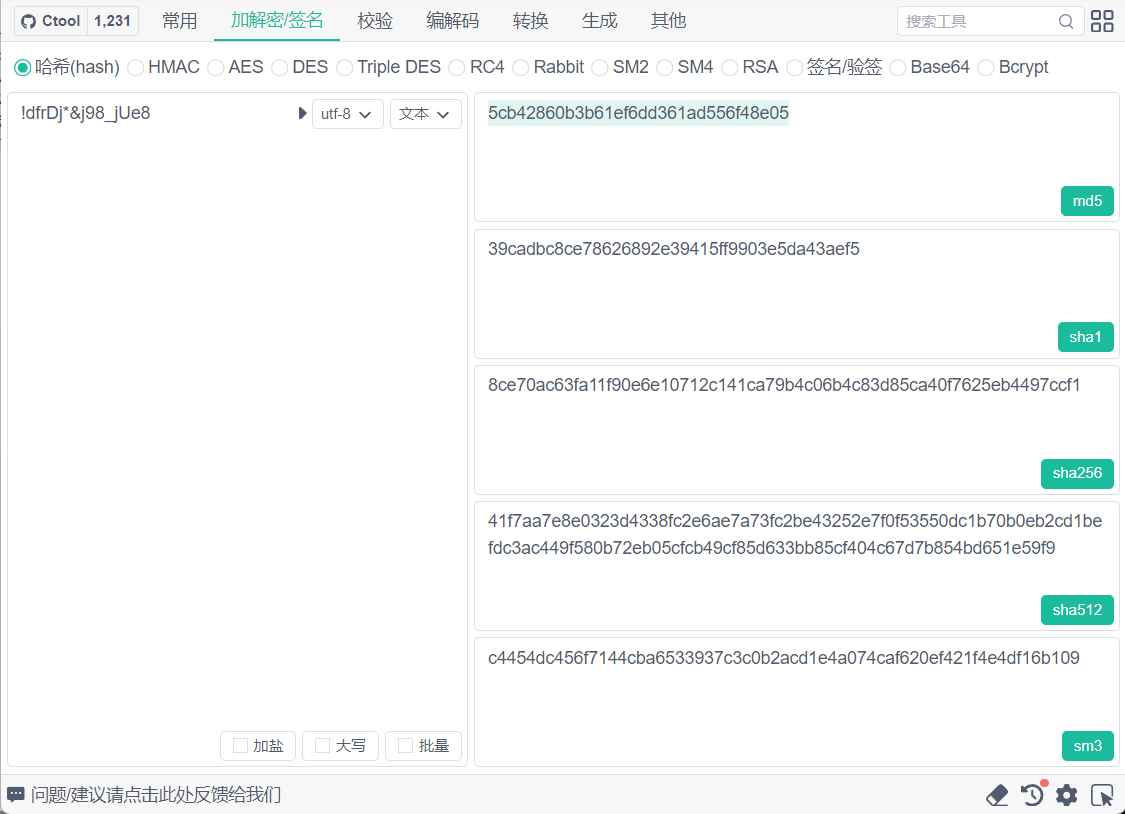Click the 1,231 star count
1125x814 pixels.
pyautogui.click(x=113, y=21)
